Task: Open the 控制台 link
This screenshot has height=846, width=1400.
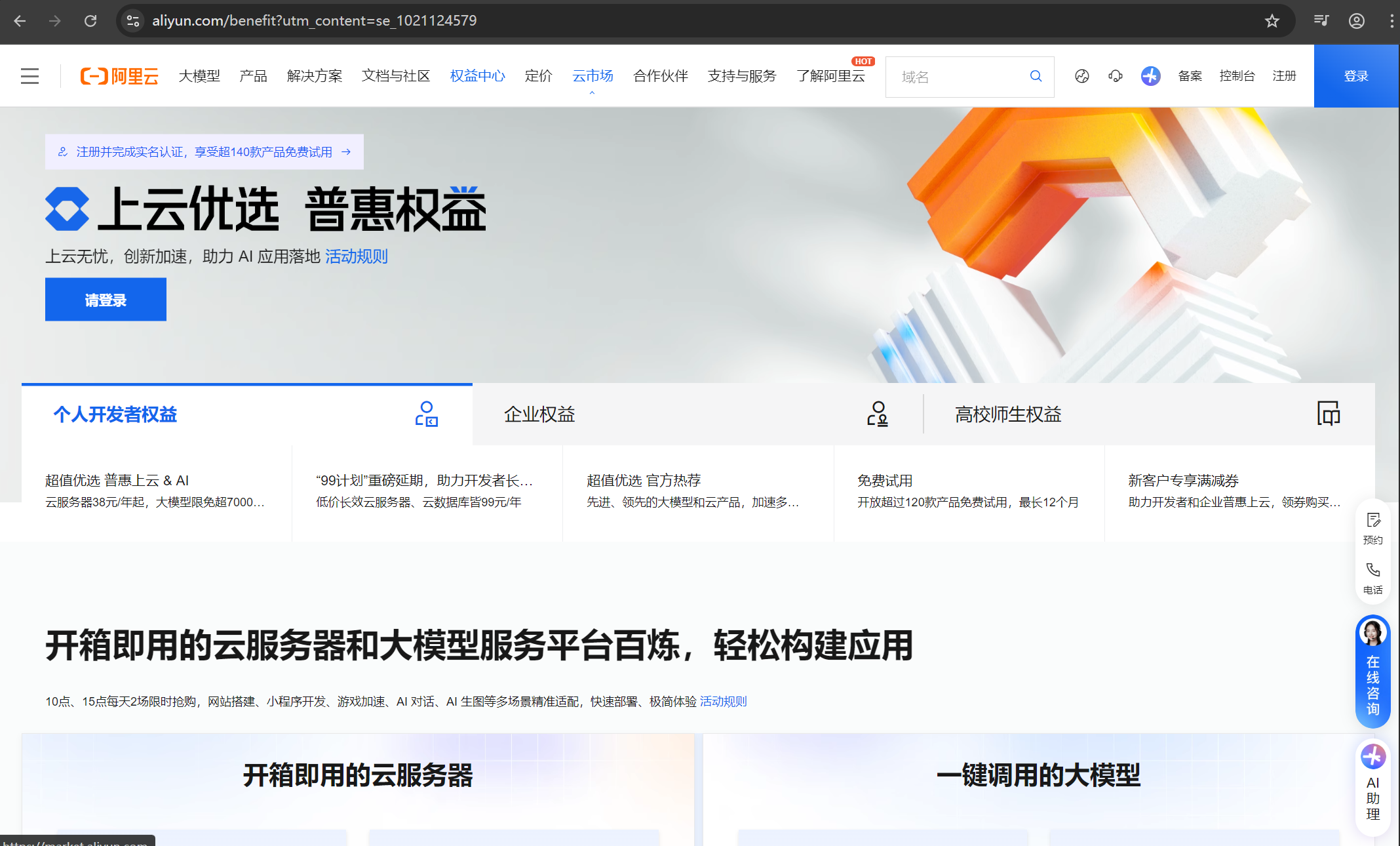Action: click(1237, 76)
